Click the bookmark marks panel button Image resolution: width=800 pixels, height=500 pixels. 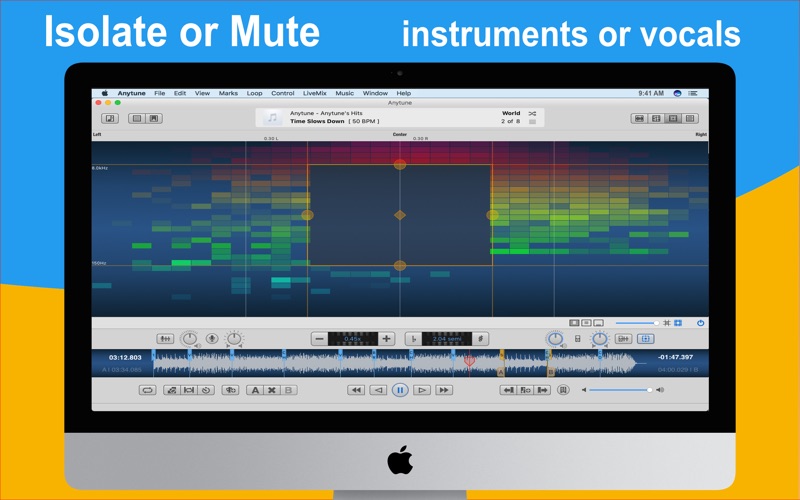point(154,118)
